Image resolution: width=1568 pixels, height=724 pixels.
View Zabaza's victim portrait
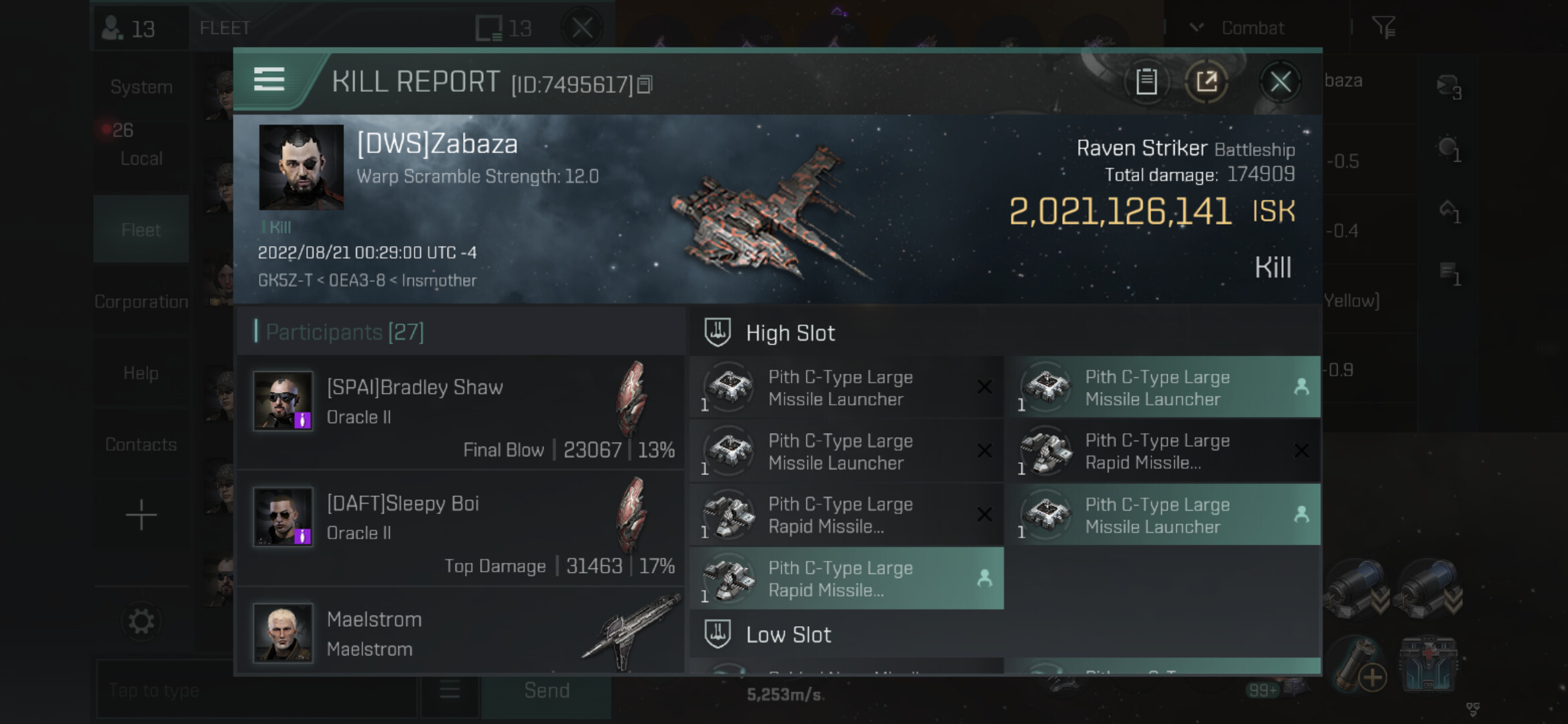301,167
